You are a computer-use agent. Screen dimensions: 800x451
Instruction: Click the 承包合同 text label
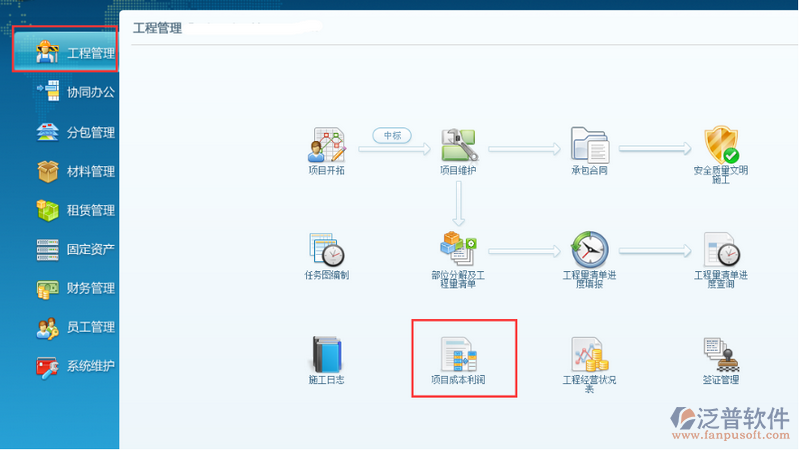point(589,170)
